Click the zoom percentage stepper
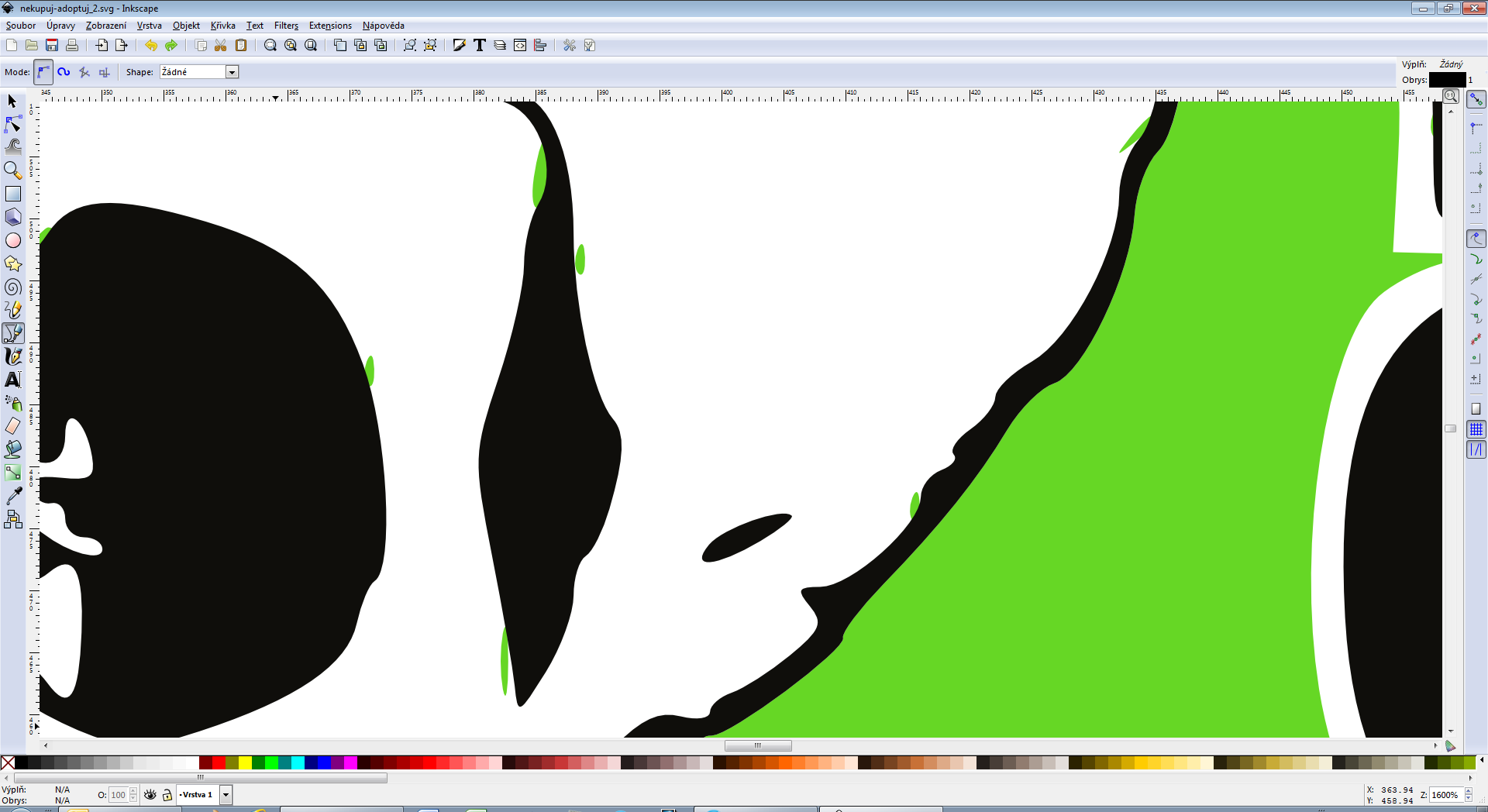This screenshot has height=812, width=1488. [x=1468, y=795]
